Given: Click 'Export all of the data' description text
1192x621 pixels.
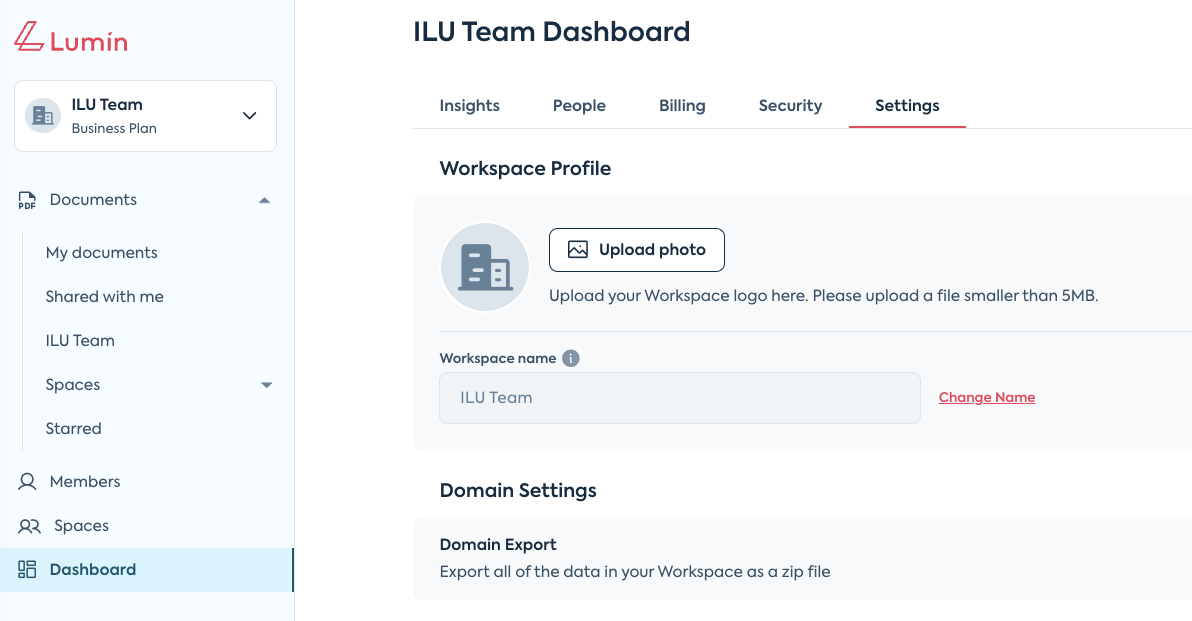Looking at the screenshot, I should (x=635, y=572).
